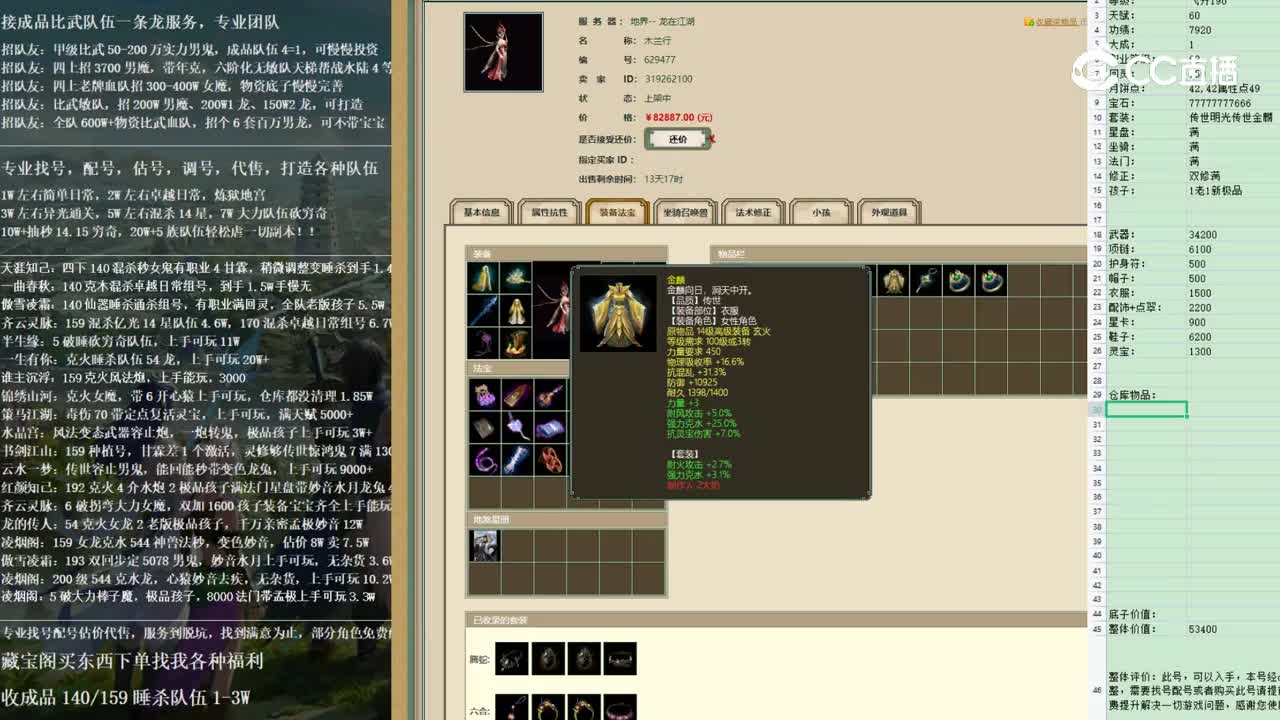Viewport: 1280px width, 720px height.
Task: Switch to the 基本信息 tab
Action: click(x=480, y=211)
